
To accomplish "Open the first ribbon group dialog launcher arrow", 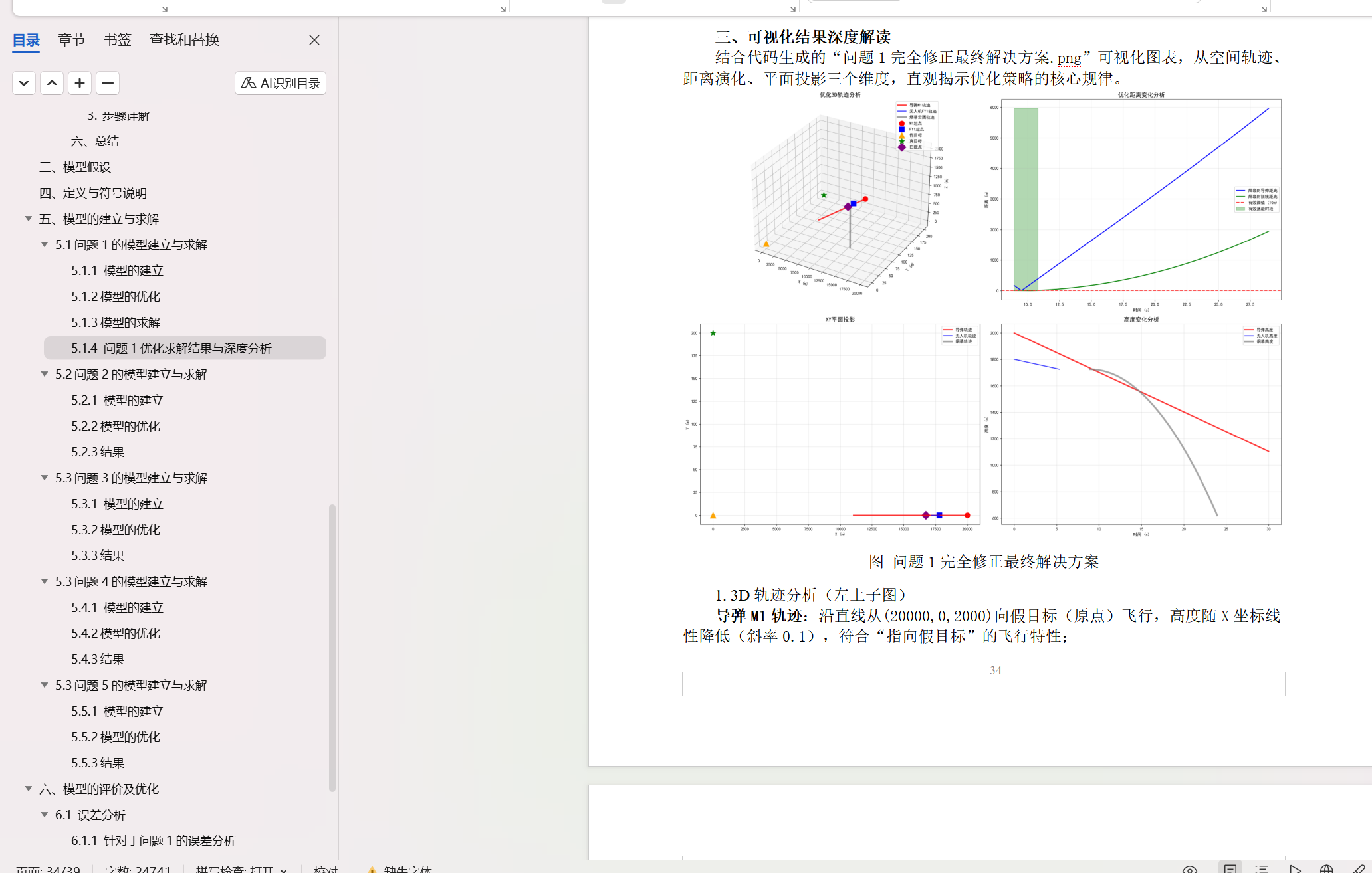I will pos(165,9).
